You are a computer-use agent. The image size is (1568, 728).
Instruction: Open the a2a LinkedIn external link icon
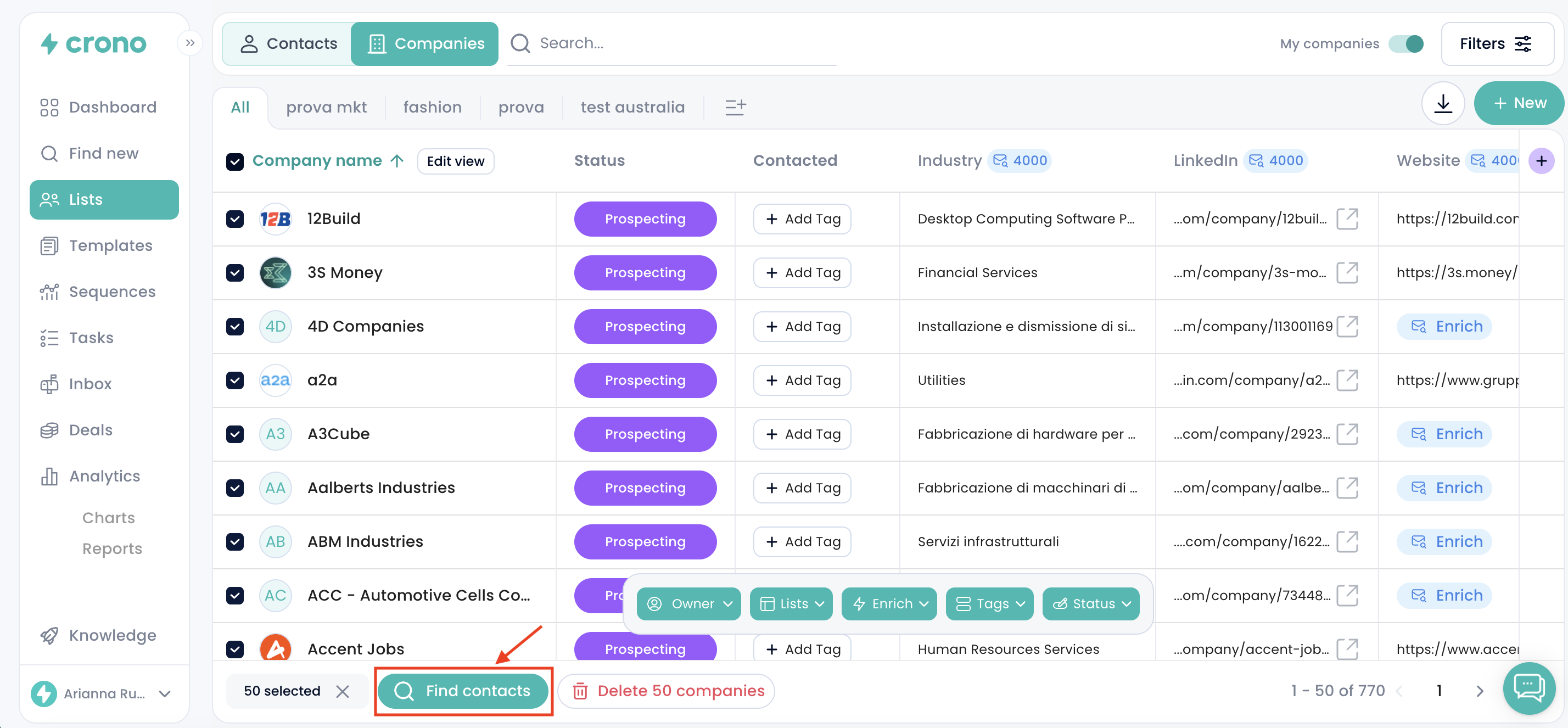(1347, 380)
